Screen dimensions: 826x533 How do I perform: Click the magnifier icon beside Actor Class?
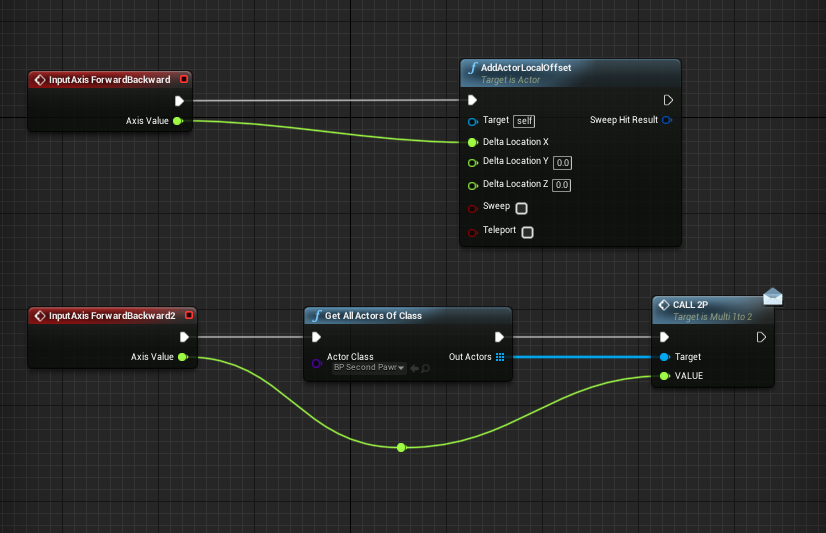click(x=425, y=368)
